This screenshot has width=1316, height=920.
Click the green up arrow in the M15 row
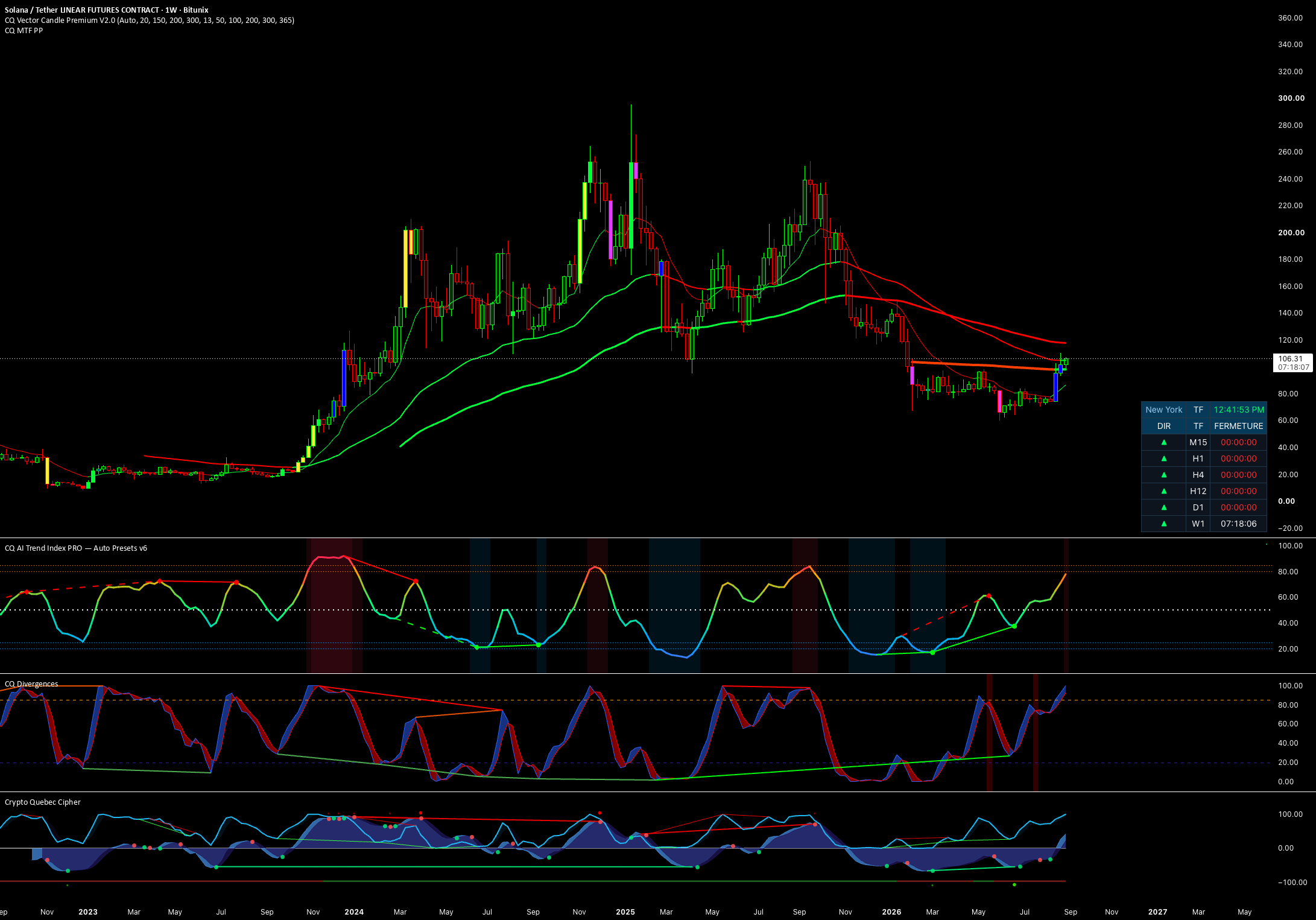click(1163, 442)
